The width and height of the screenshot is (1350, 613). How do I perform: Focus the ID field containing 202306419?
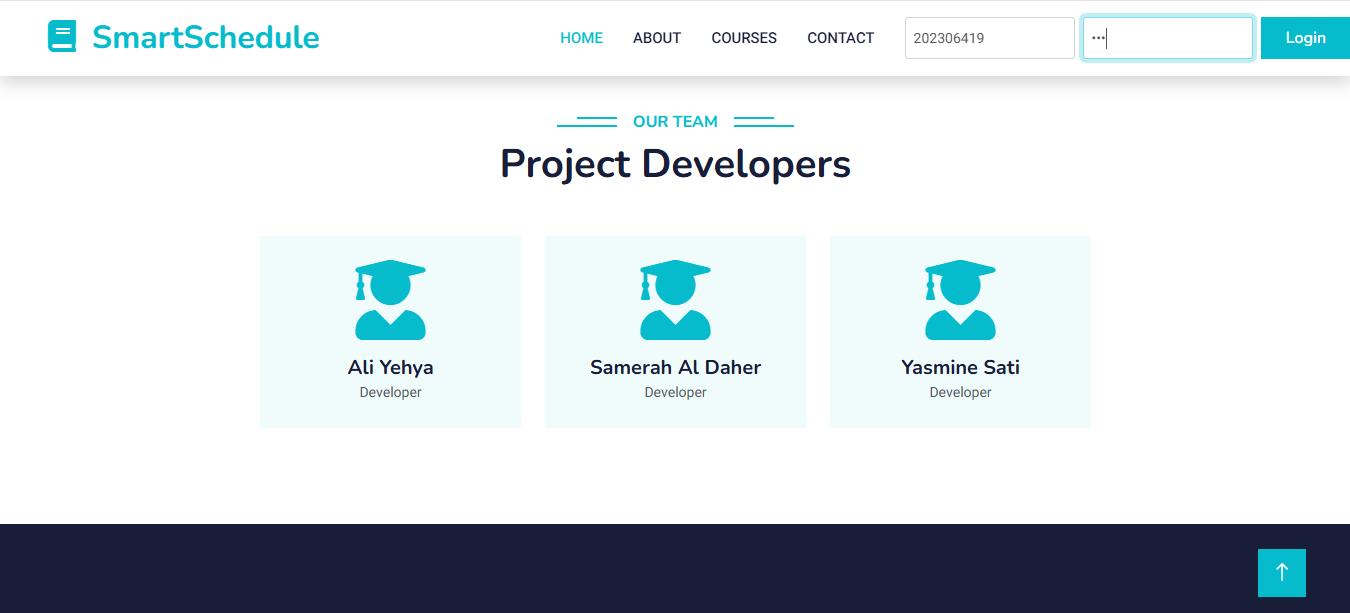[989, 38]
